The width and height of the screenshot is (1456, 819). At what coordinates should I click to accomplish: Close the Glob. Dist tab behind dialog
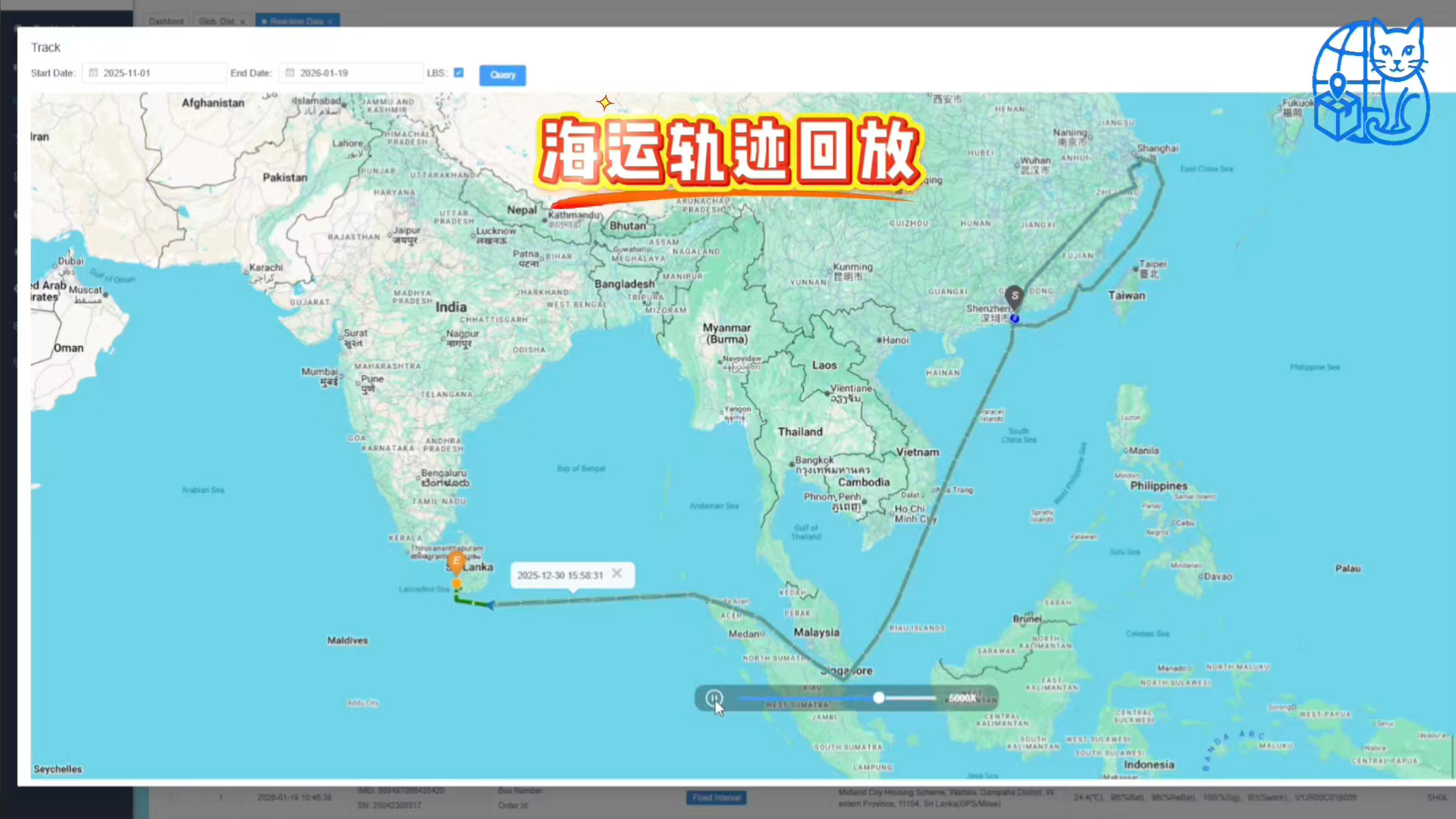243,21
